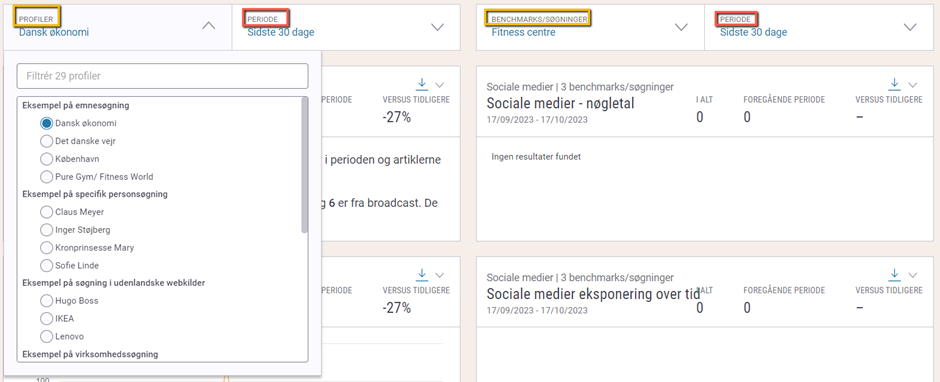
Task: Select the Hugo Boss profile
Action: point(46,300)
